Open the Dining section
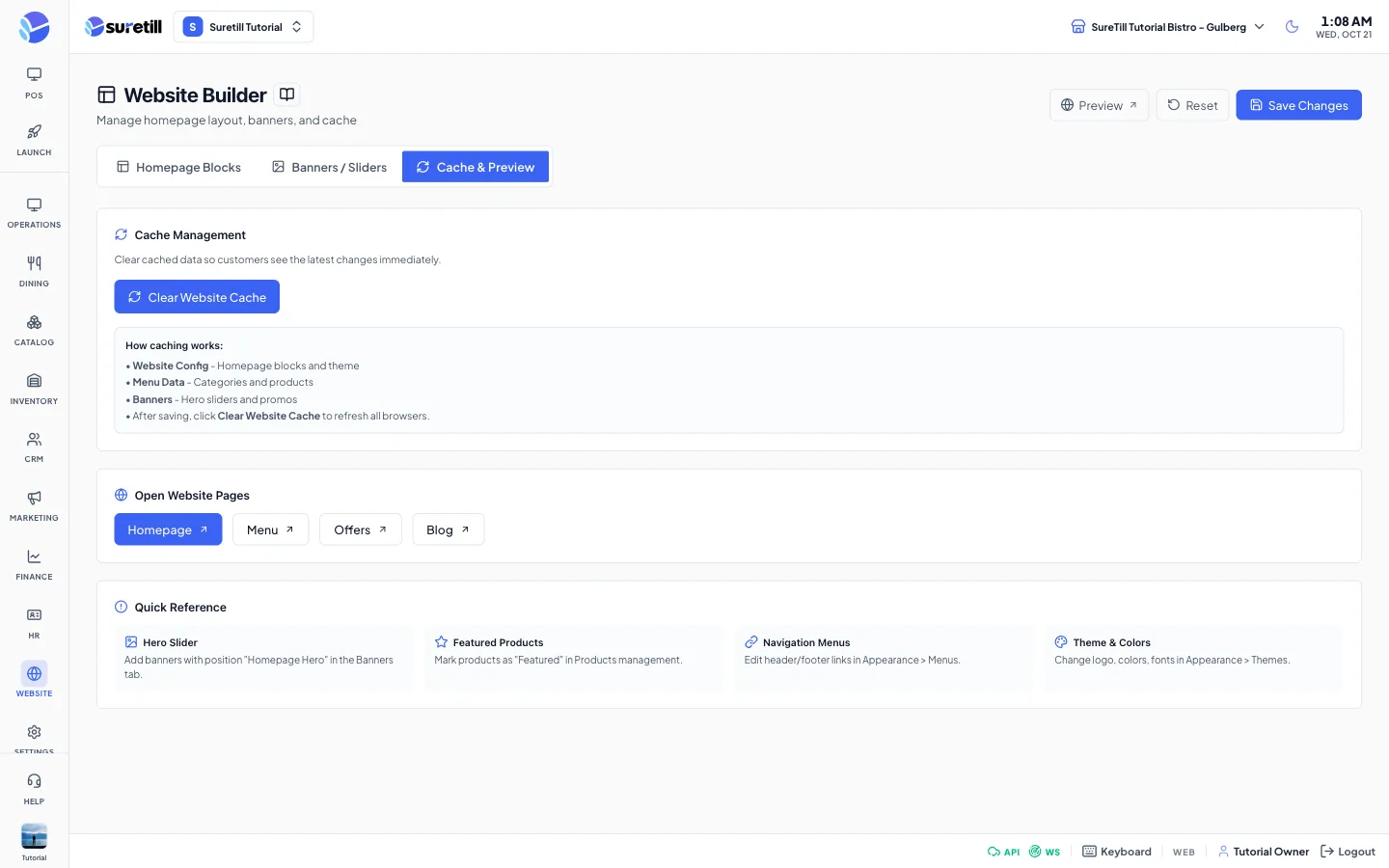Viewport: 1389px width, 868px height. 34,272
